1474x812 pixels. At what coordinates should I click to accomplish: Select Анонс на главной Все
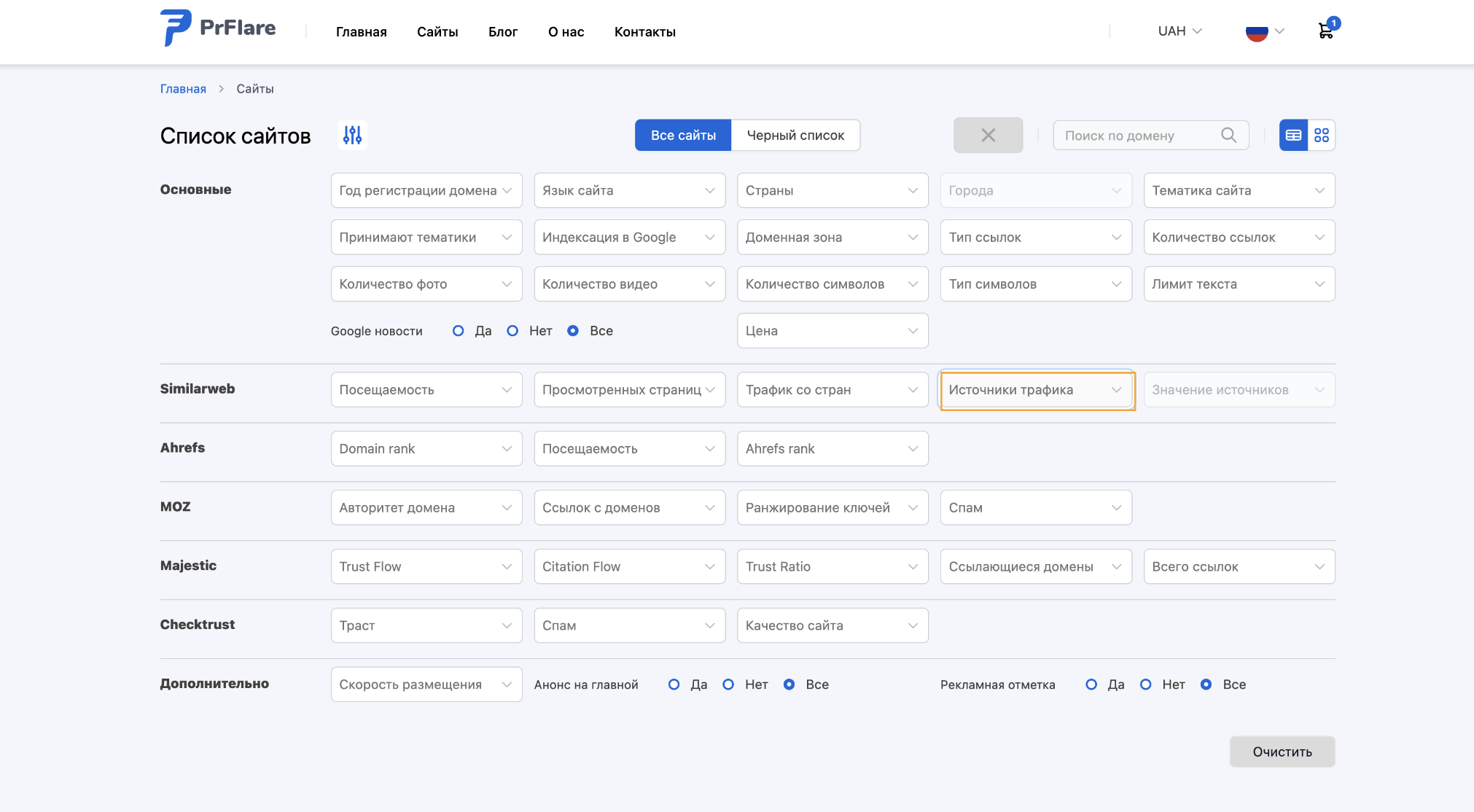[789, 684]
